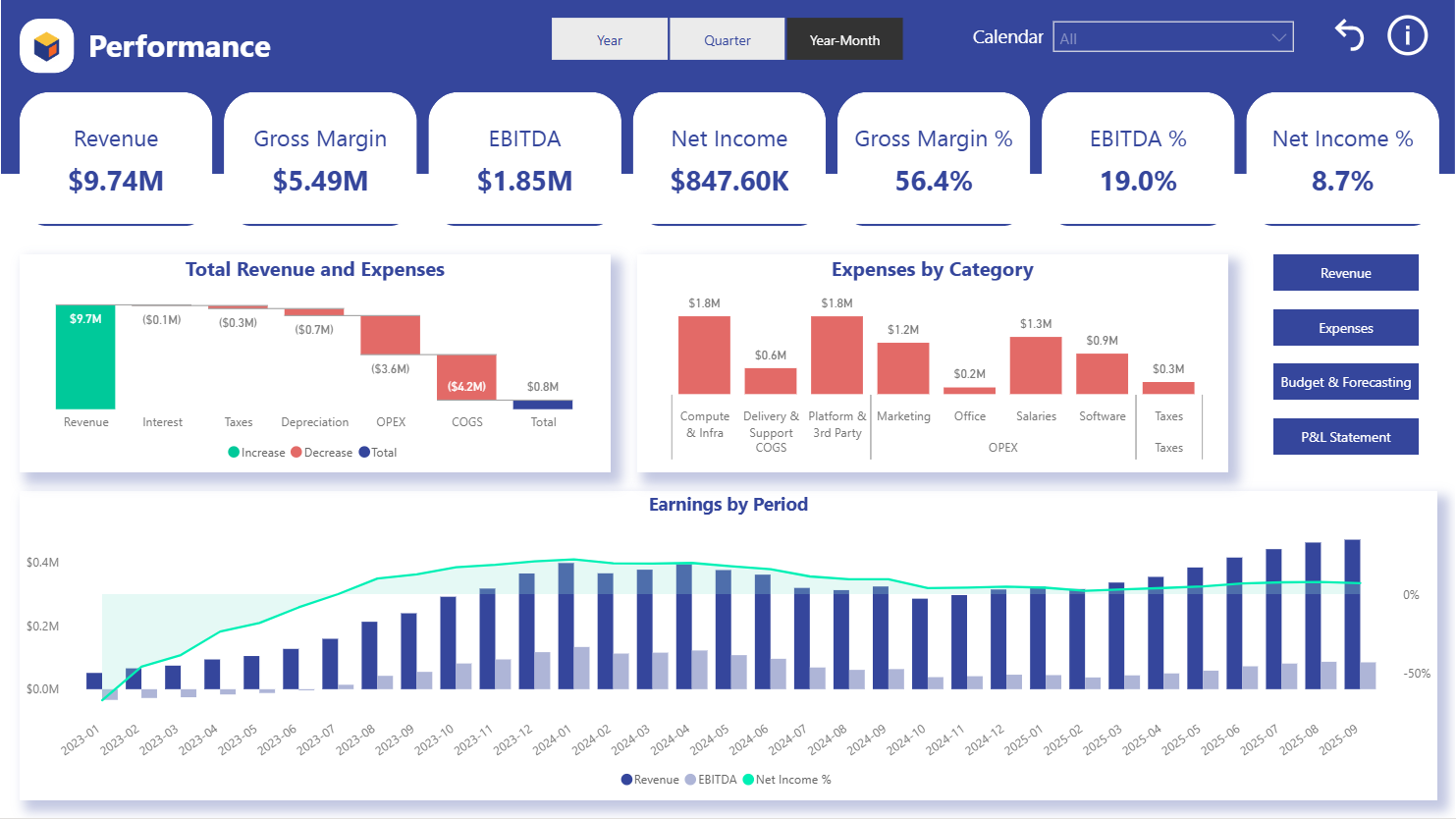Go to the Revenue page

pyautogui.click(x=1345, y=273)
